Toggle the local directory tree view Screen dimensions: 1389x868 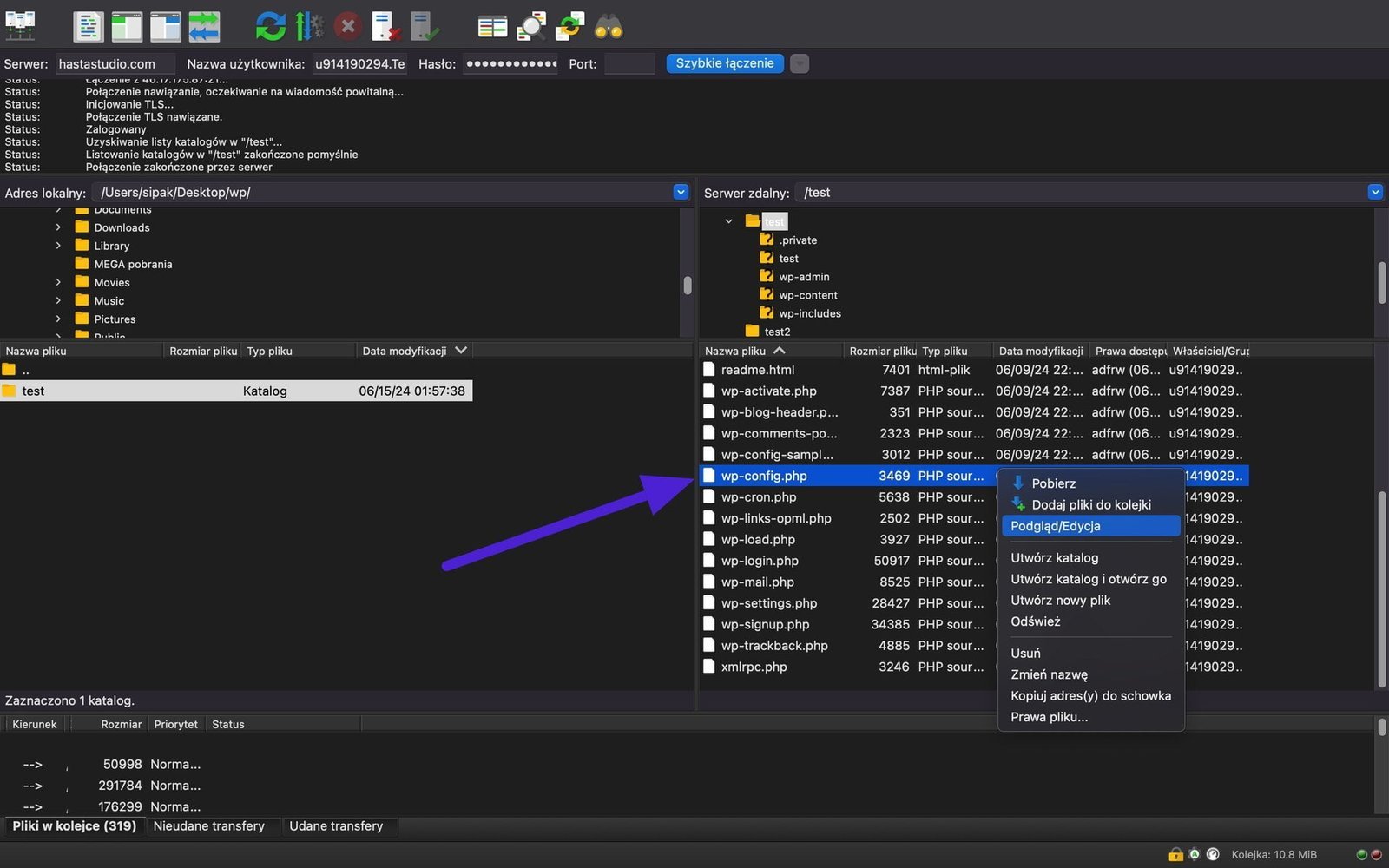coord(127,26)
